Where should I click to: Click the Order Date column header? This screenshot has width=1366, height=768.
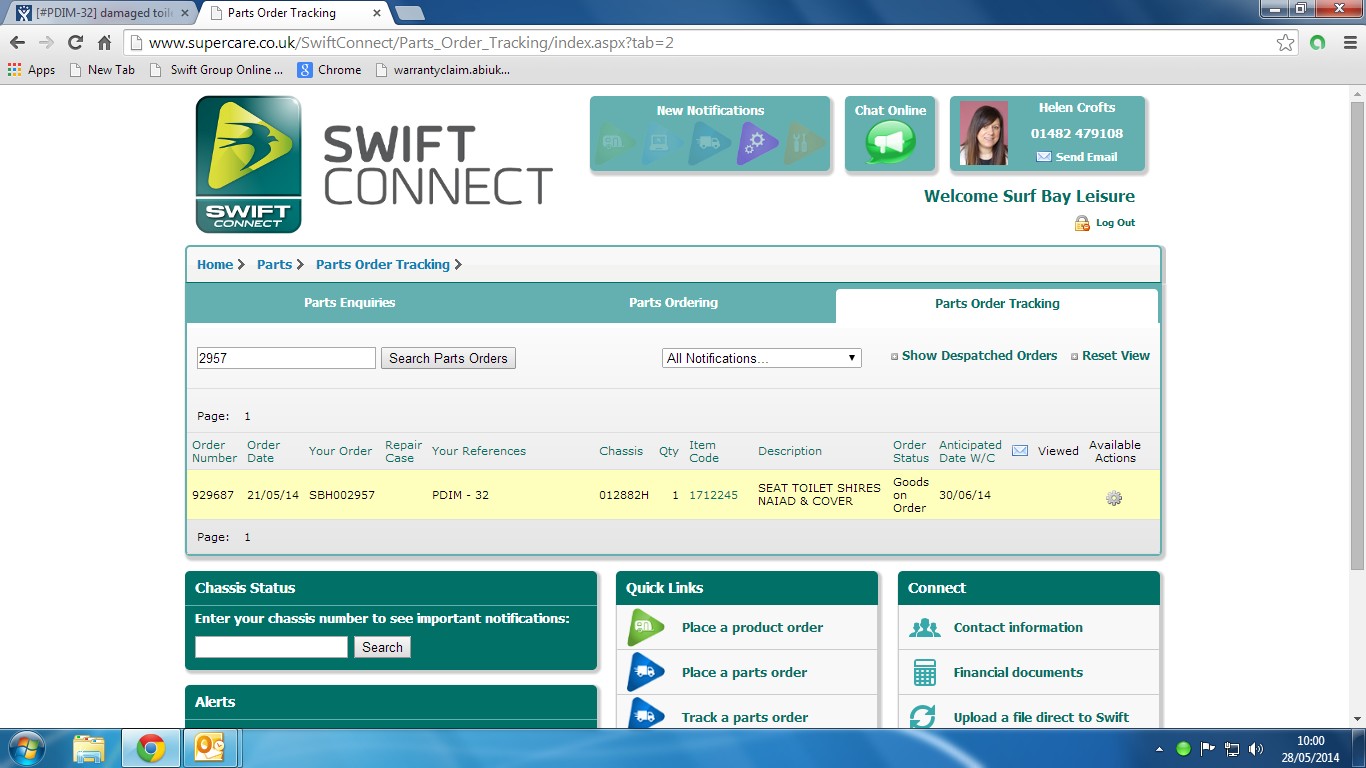pos(264,451)
